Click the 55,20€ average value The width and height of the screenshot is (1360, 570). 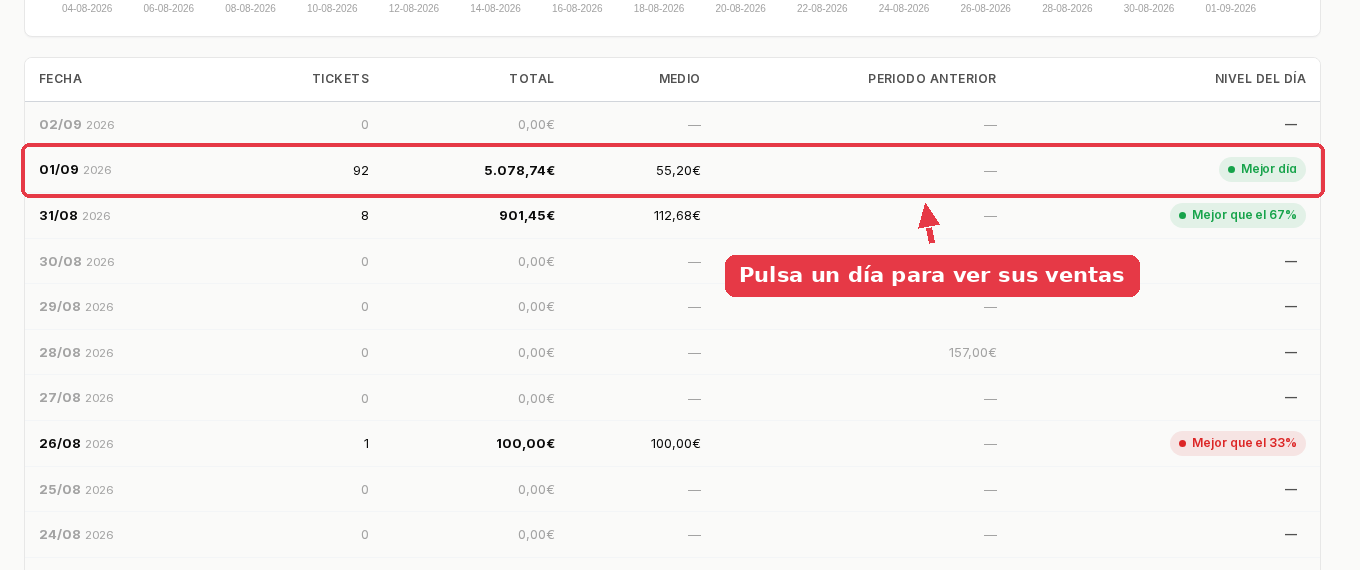pos(678,170)
